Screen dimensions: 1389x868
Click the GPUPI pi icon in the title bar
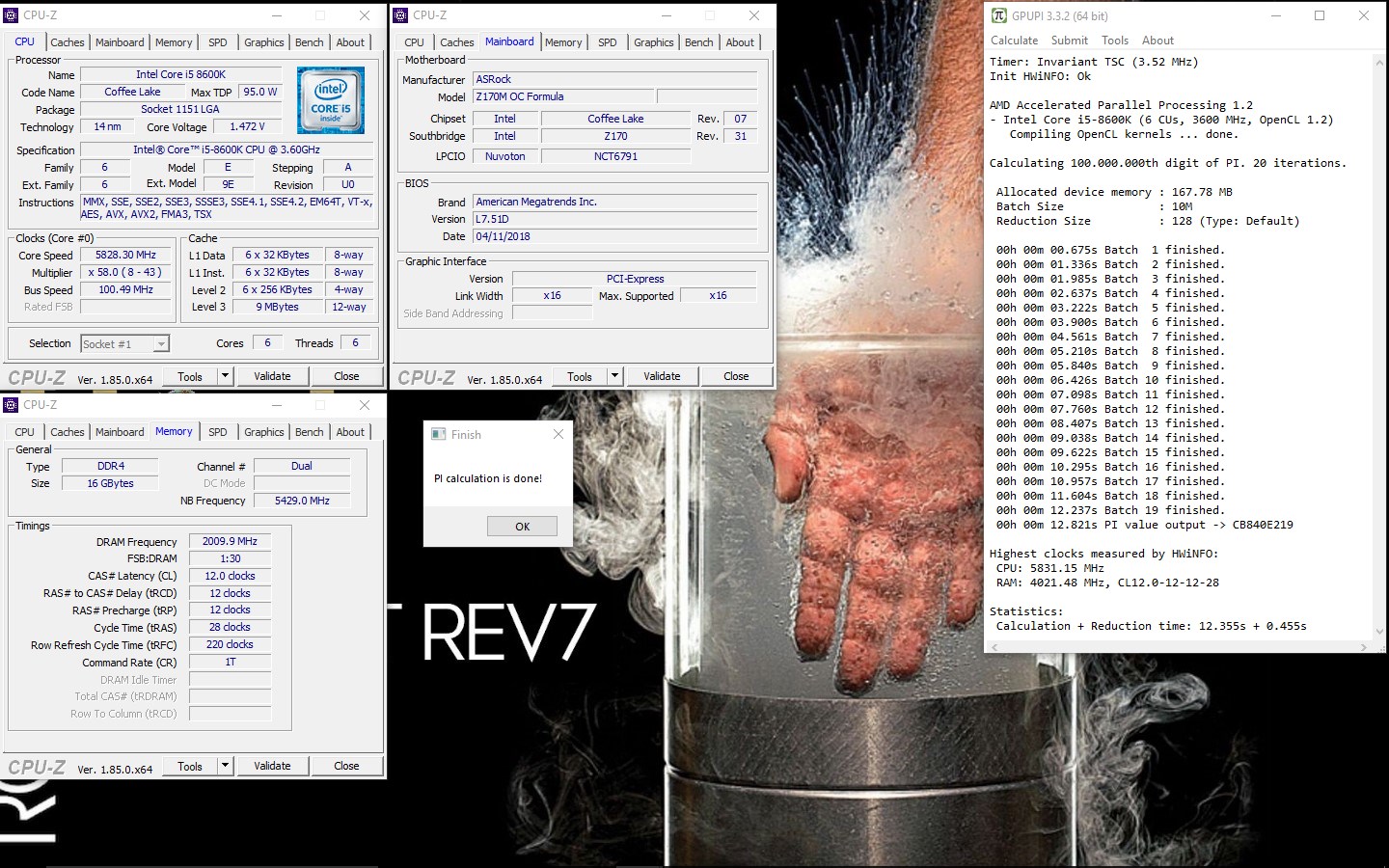(999, 15)
